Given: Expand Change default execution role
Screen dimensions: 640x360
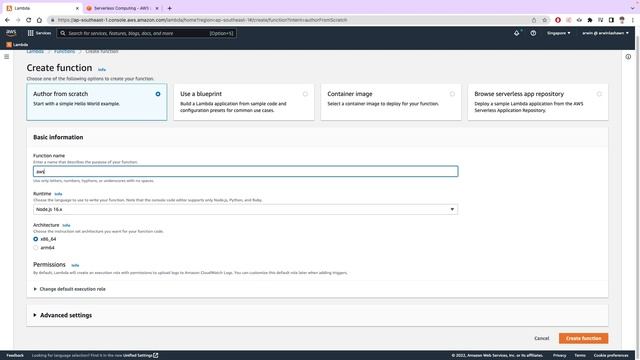Looking at the screenshot, I should pyautogui.click(x=69, y=289).
